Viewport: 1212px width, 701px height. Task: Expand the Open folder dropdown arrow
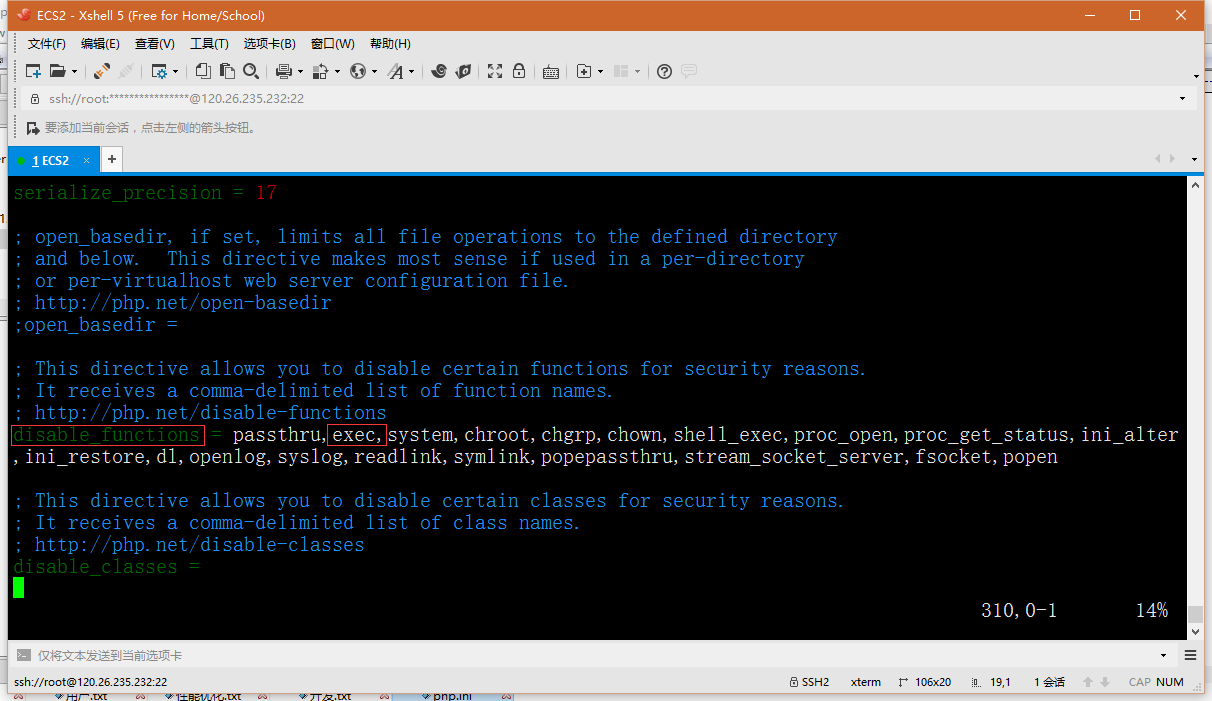(x=74, y=72)
